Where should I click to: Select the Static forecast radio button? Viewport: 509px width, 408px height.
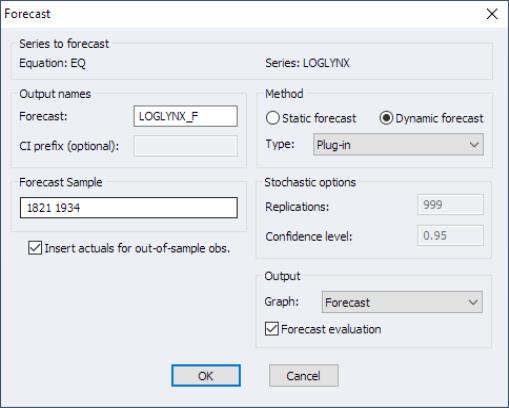(x=272, y=118)
